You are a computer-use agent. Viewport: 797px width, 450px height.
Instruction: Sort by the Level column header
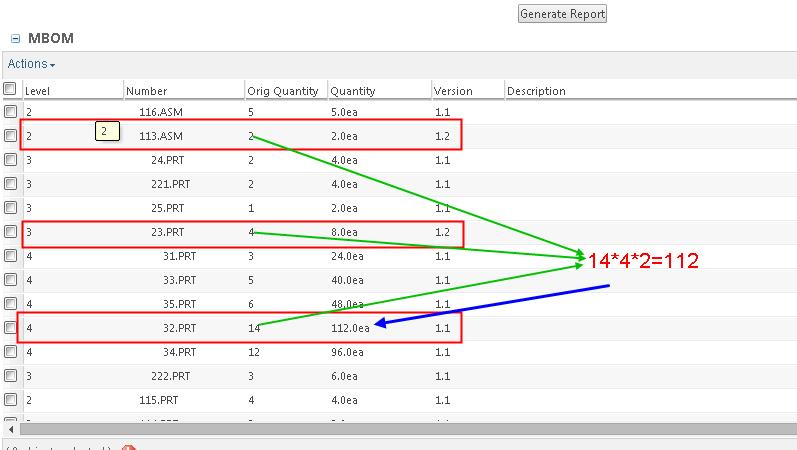[x=37, y=91]
